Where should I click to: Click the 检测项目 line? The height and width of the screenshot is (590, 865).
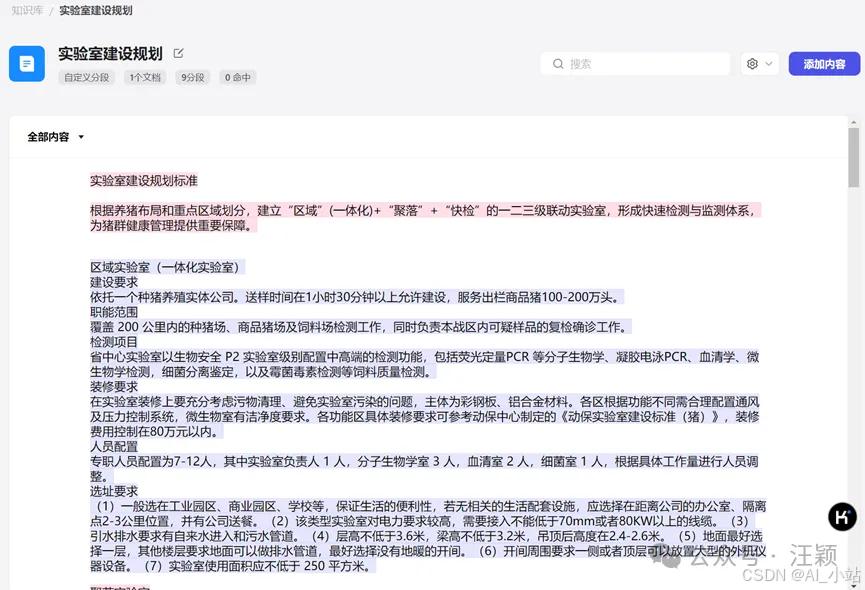114,342
